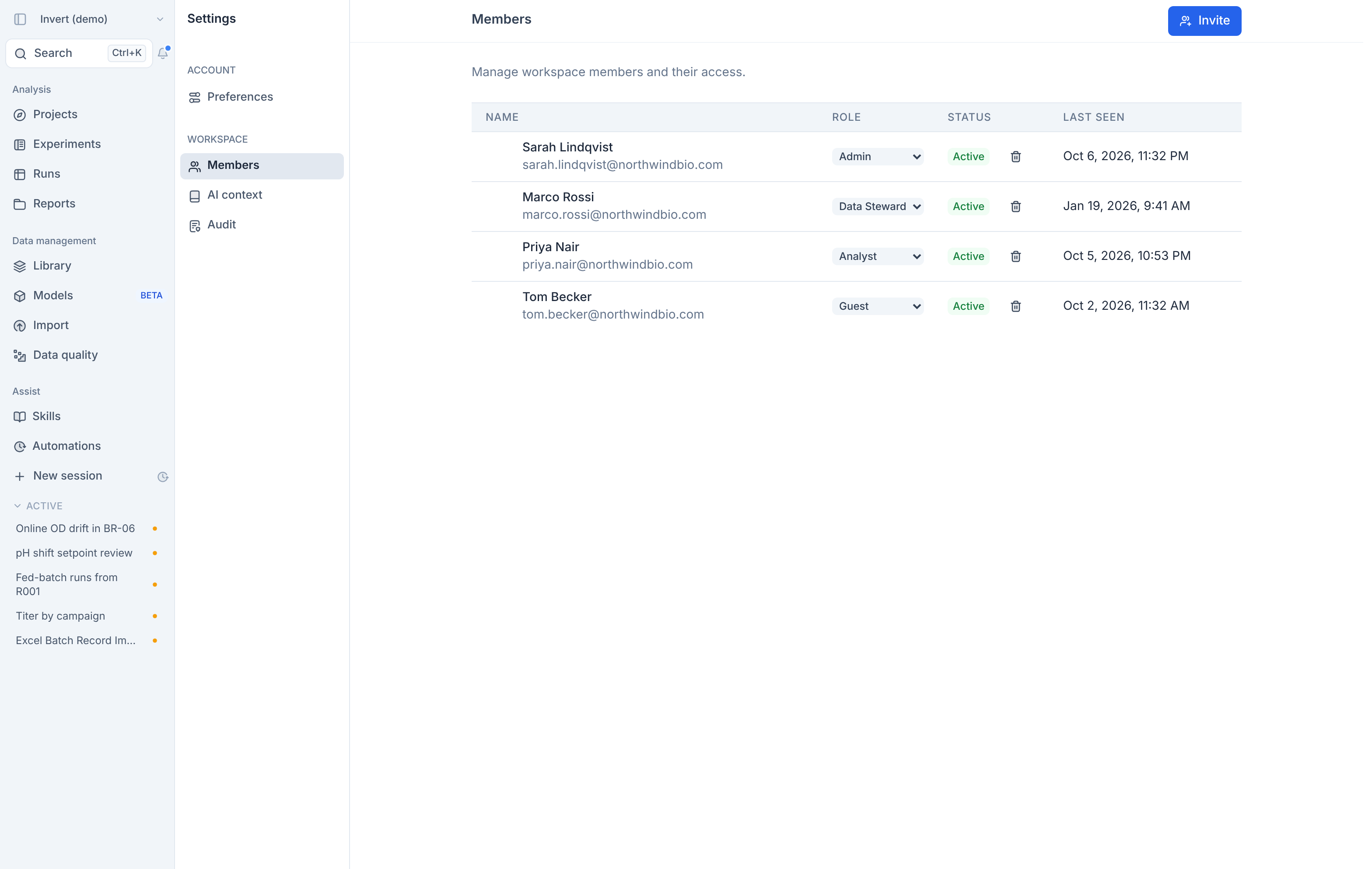The image size is (1372, 869).
Task: Open Audit settings
Action: (x=262, y=225)
